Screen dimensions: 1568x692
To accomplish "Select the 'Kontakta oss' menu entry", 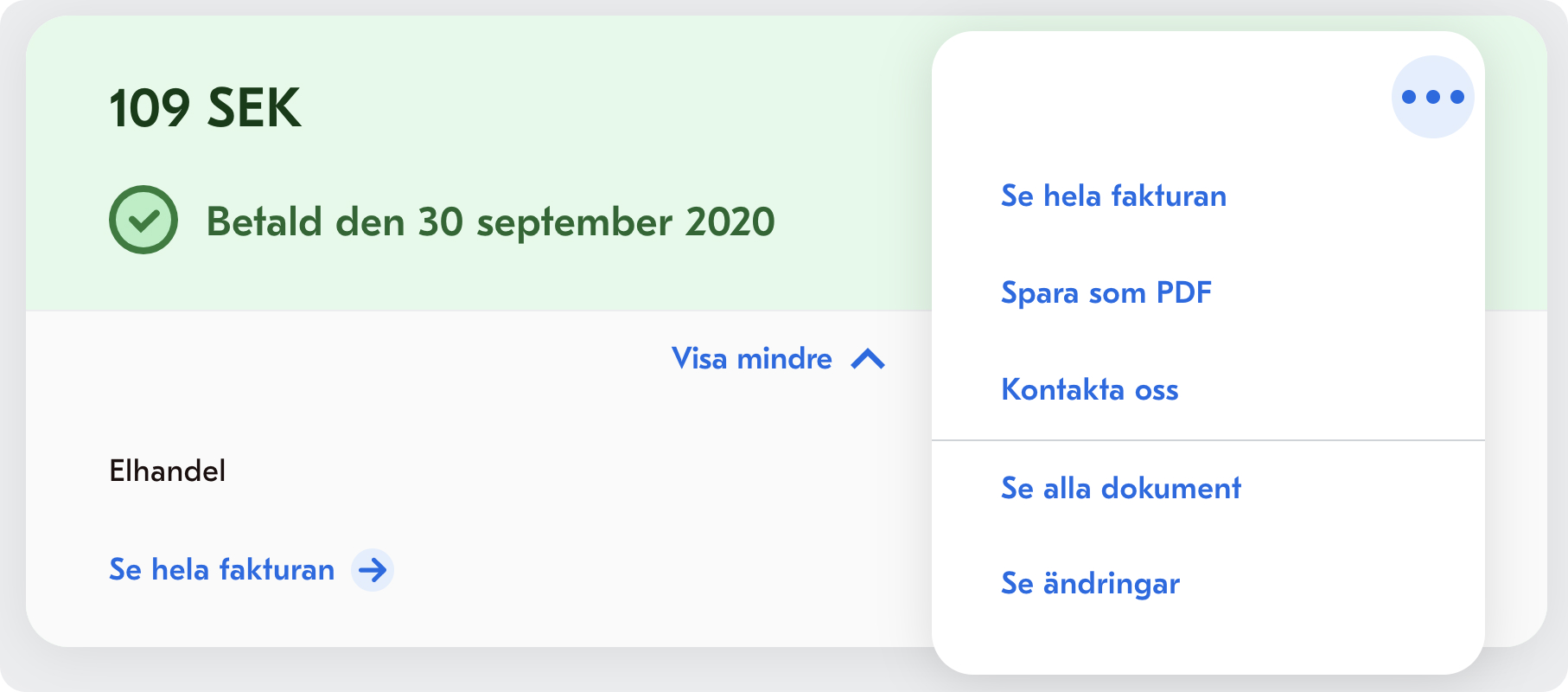I will [x=1089, y=390].
